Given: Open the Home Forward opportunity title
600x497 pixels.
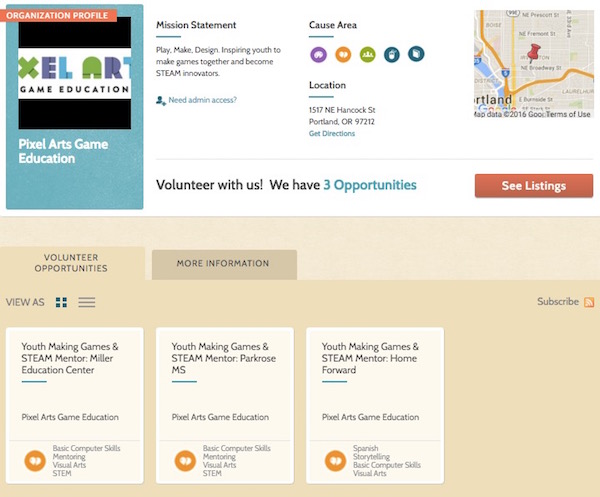Looking at the screenshot, I should pyautogui.click(x=370, y=358).
